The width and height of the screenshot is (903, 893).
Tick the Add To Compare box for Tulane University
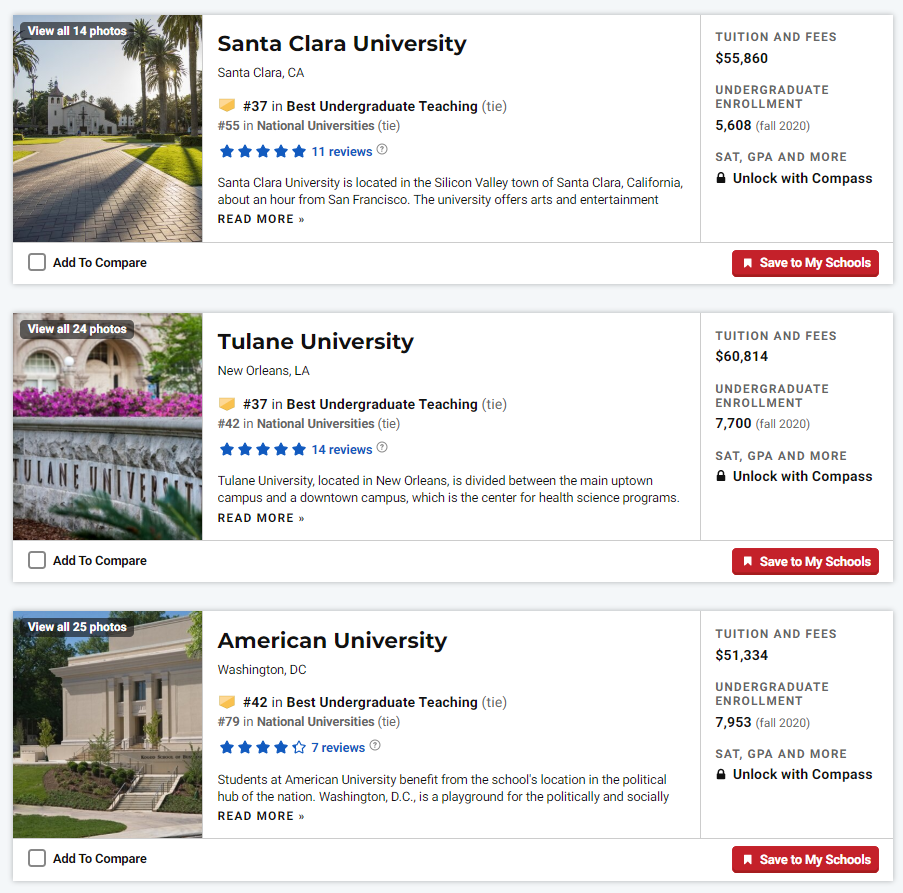pos(37,560)
